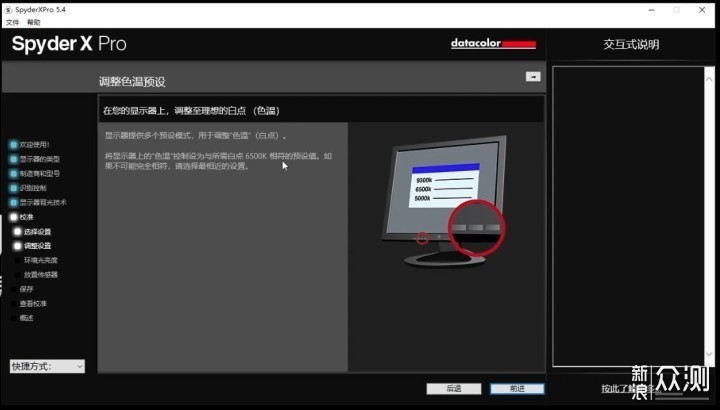Image resolution: width=720 pixels, height=410 pixels.
Task: Go to the 识别控制 step
Action: click(28, 188)
